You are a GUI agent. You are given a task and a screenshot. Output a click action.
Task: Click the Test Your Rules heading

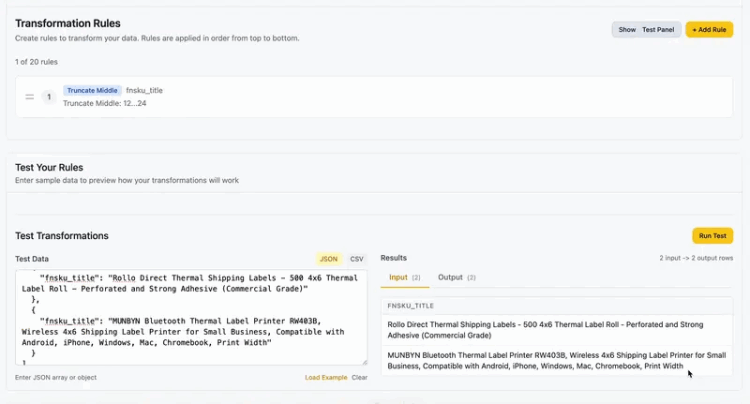49,168
